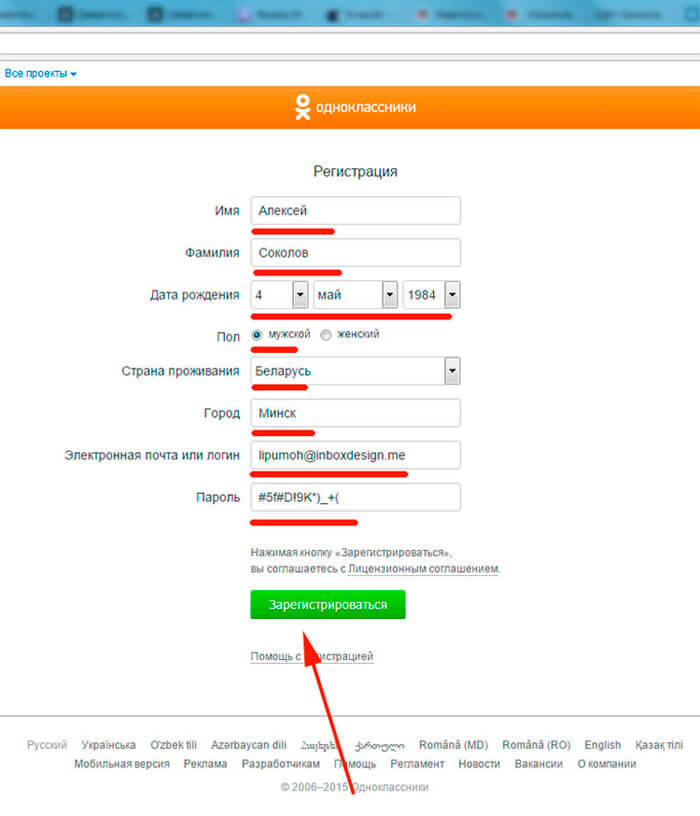Click the Пароль input field
Image resolution: width=700 pixels, height=816 pixels.
point(355,498)
